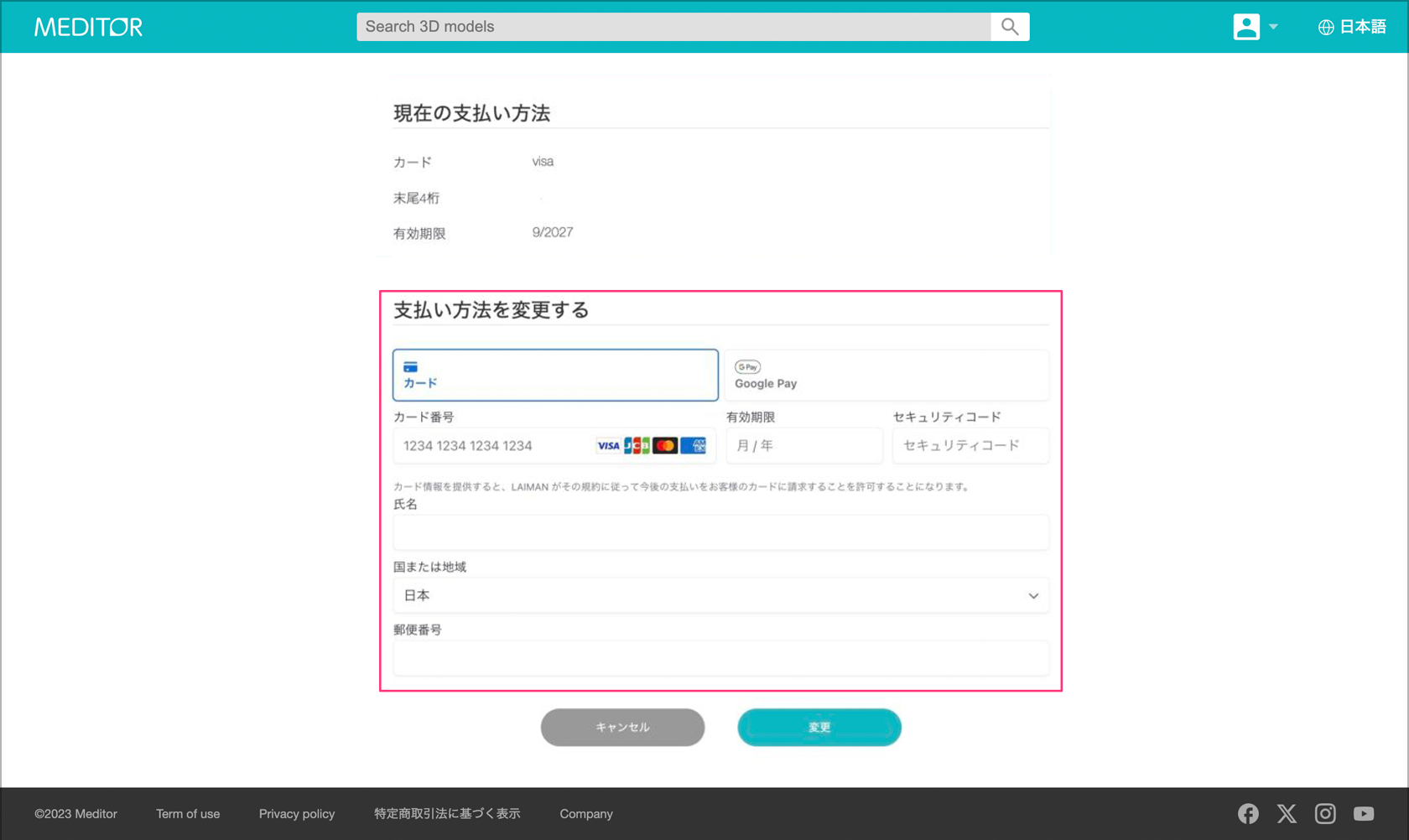Viewport: 1409px width, 840px height.
Task: Expand the account dropdown arrow
Action: (x=1273, y=27)
